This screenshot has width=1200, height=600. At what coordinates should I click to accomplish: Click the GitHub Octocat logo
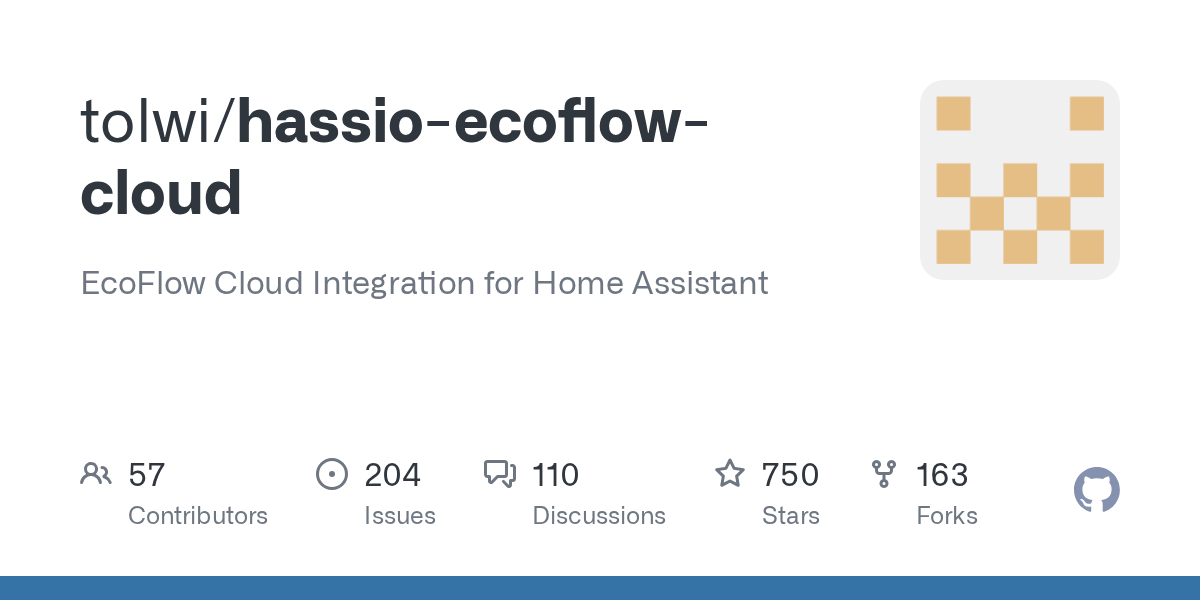click(x=1096, y=491)
